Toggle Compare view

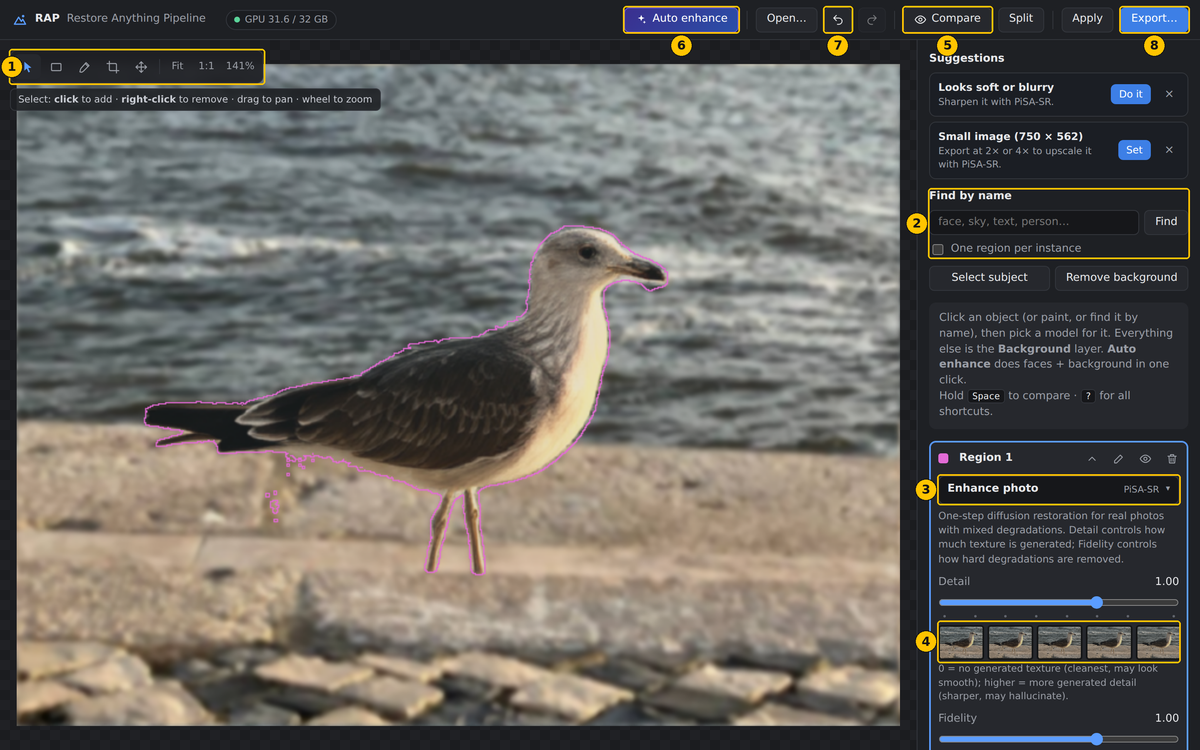(947, 19)
